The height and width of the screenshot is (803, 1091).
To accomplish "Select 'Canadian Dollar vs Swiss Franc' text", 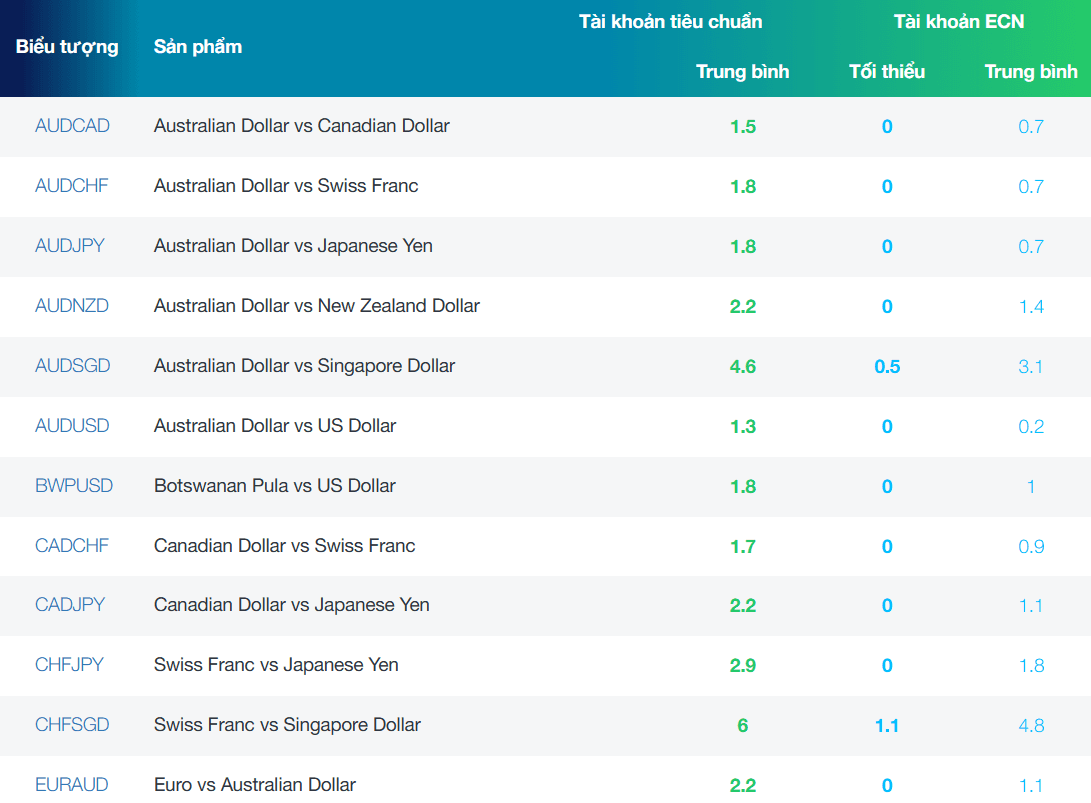I will (x=285, y=545).
